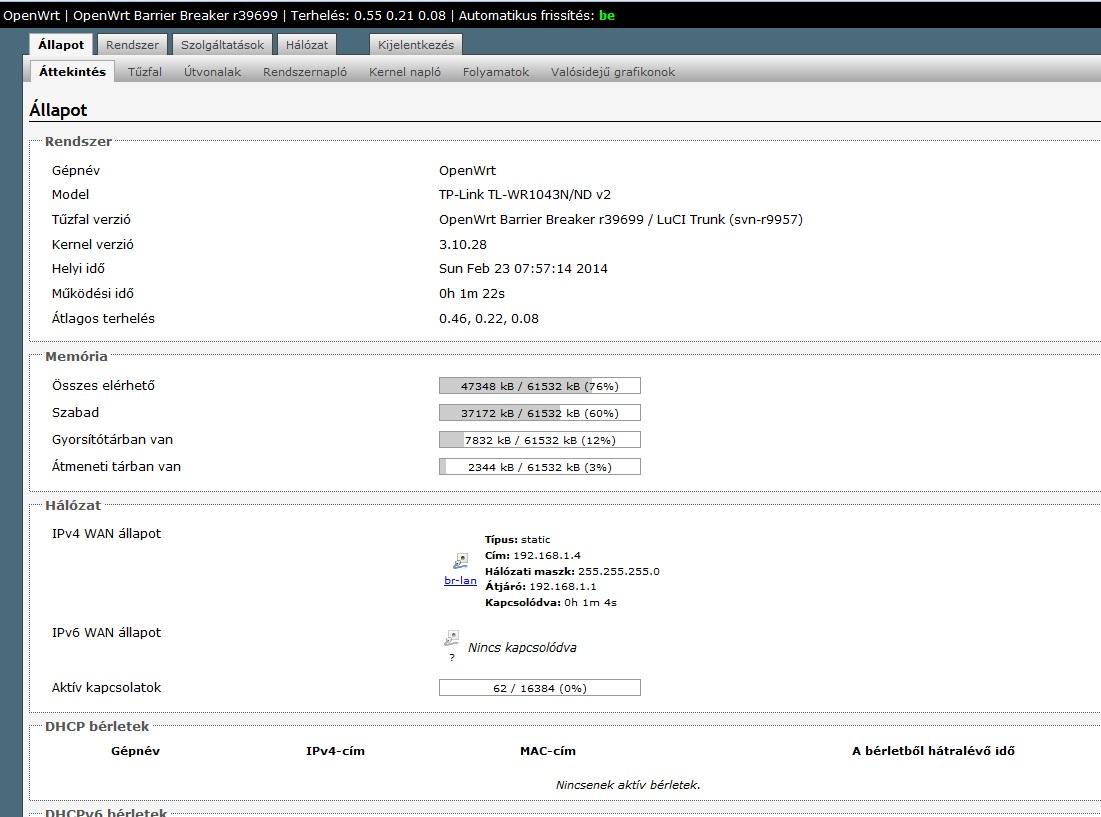Click the IPv4 WAN állapot label
This screenshot has width=1101, height=817.
(x=106, y=533)
